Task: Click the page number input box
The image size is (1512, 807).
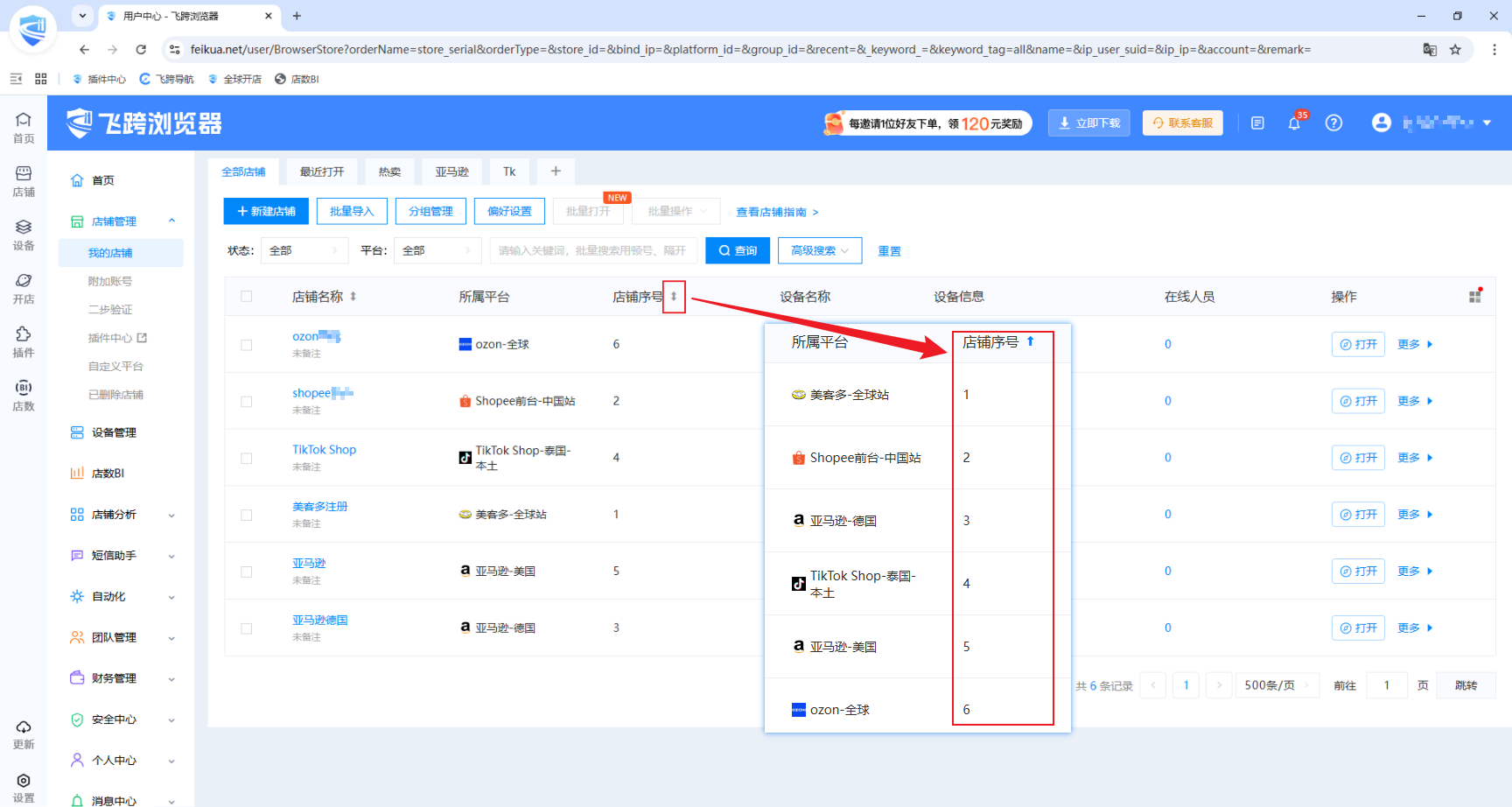Action: pyautogui.click(x=1386, y=685)
